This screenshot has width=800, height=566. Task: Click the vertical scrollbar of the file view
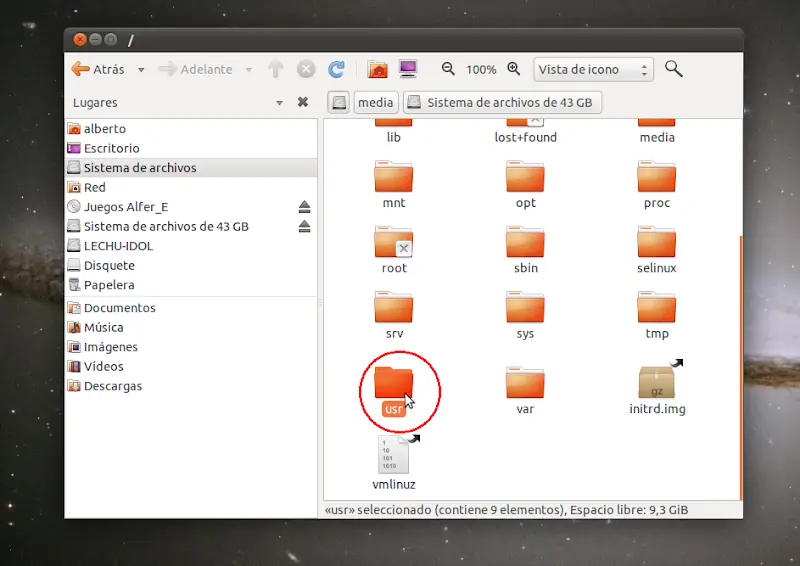coord(740,360)
